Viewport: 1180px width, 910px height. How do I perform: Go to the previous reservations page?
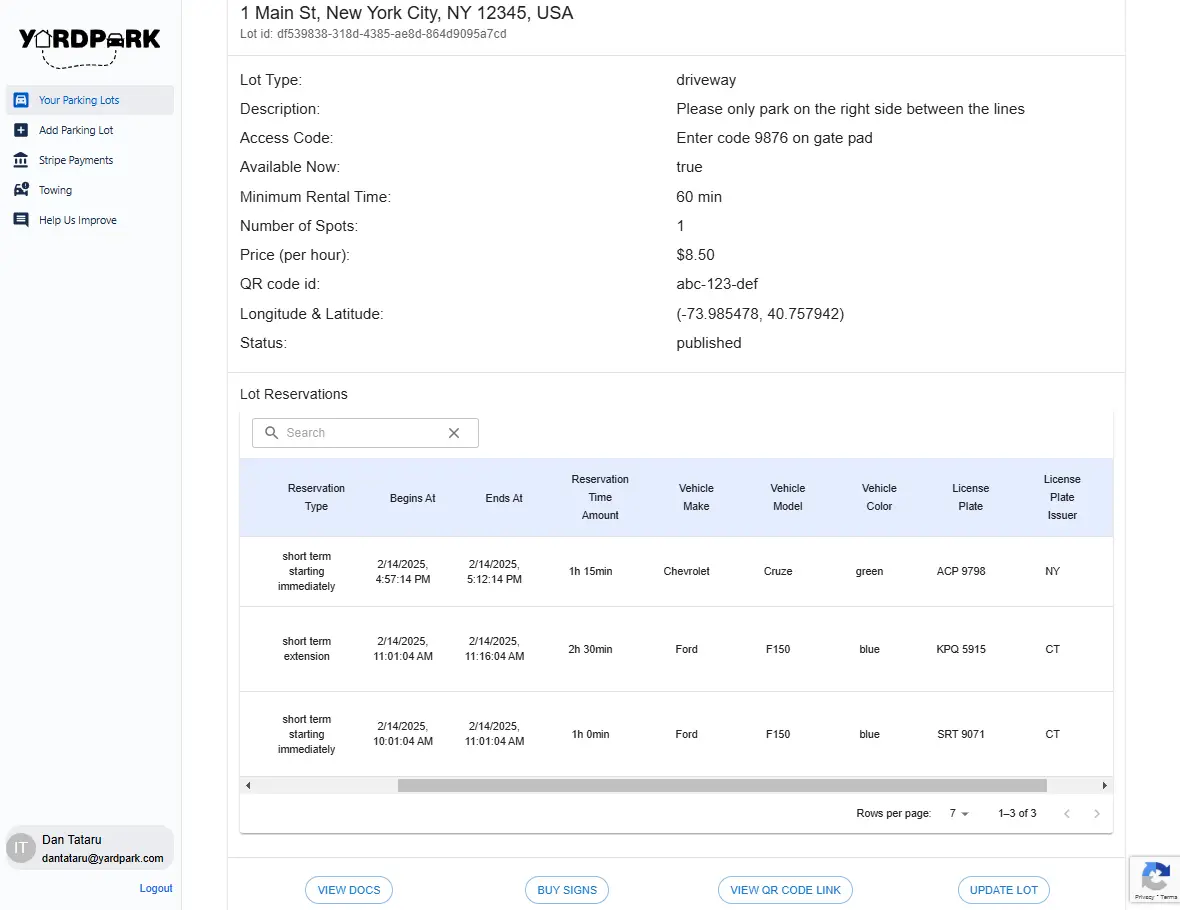pyautogui.click(x=1066, y=814)
